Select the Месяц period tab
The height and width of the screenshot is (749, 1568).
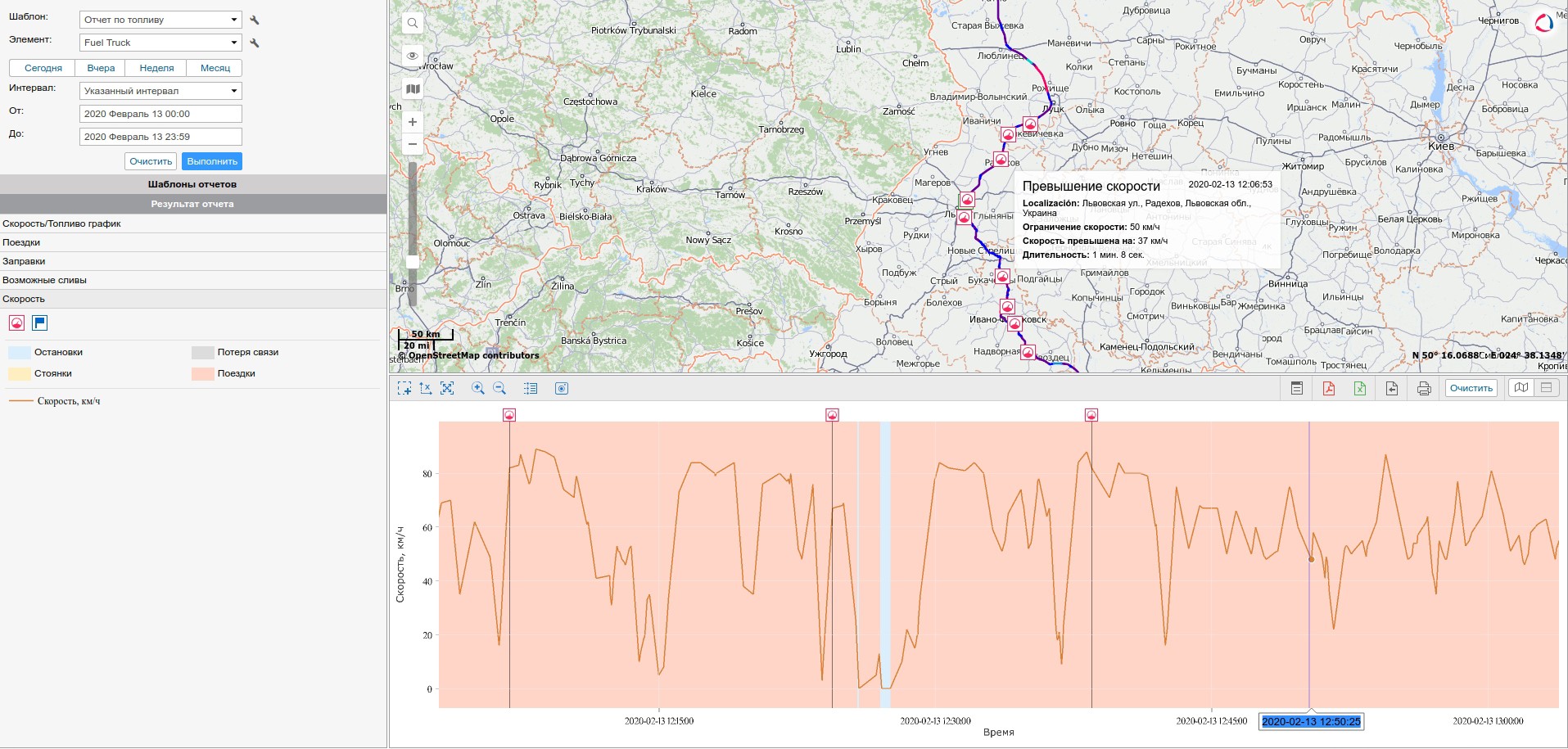(x=215, y=68)
